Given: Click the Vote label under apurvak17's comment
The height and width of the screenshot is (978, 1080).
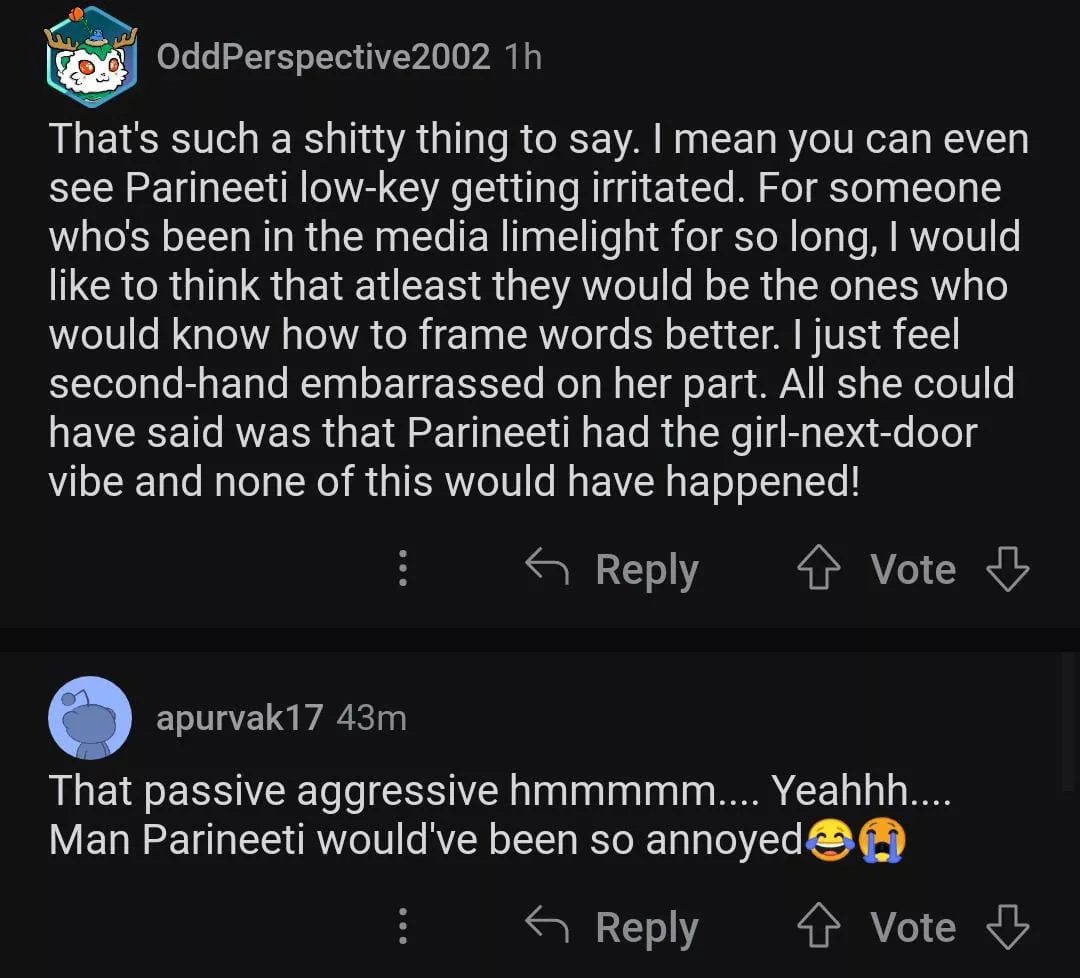Looking at the screenshot, I should click(913, 927).
